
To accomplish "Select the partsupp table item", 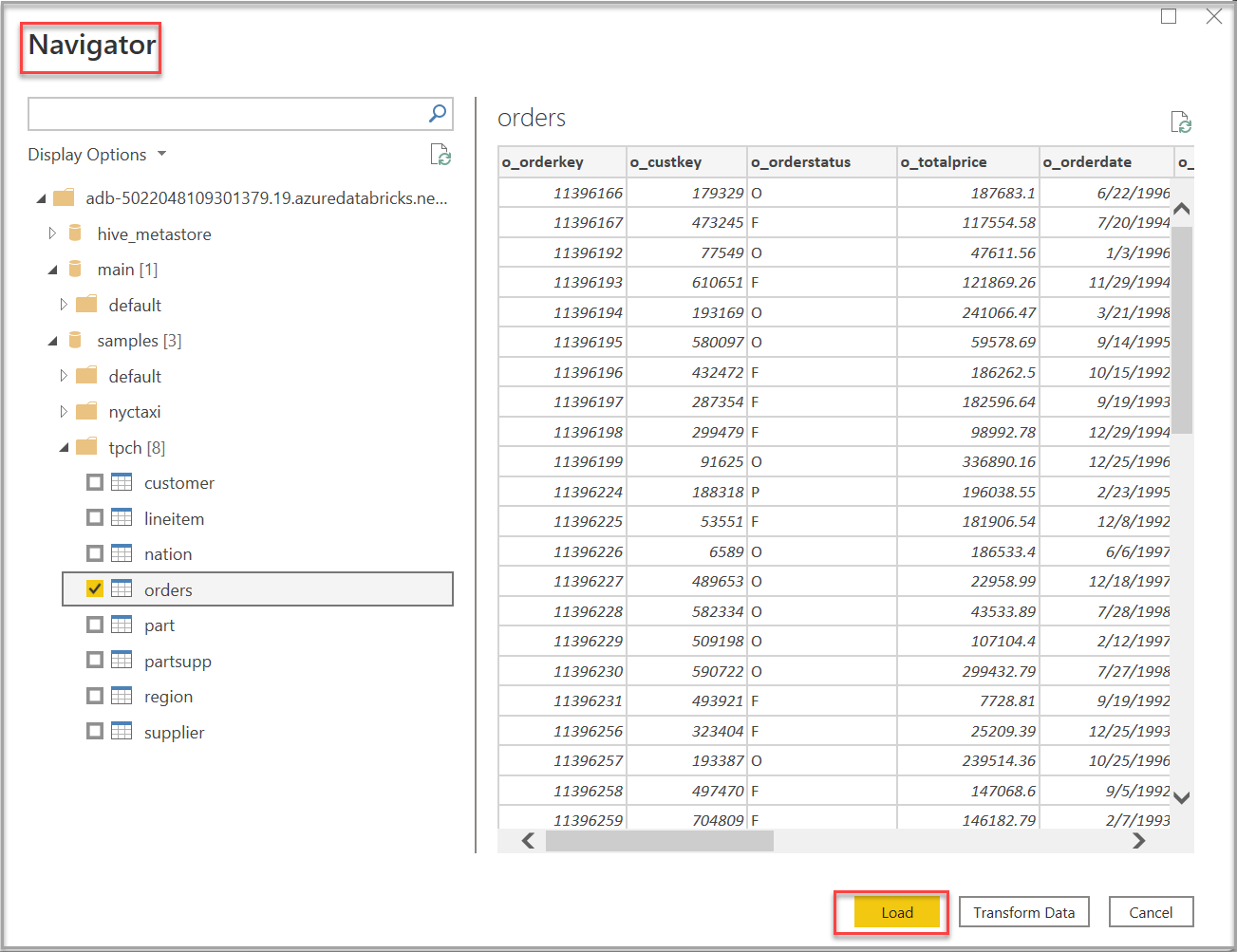I will click(x=178, y=662).
